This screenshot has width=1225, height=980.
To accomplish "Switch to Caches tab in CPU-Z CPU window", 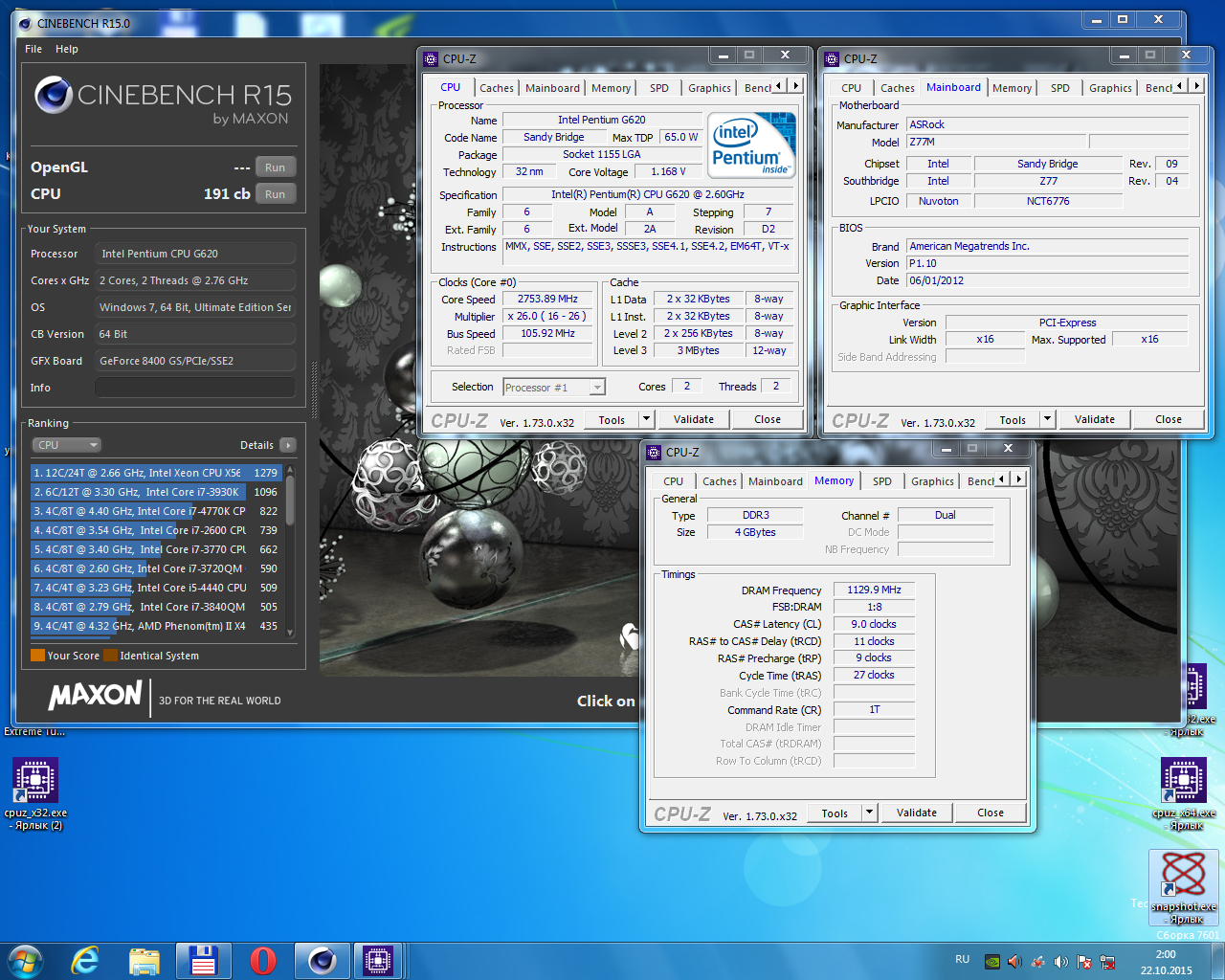I will pos(497,88).
